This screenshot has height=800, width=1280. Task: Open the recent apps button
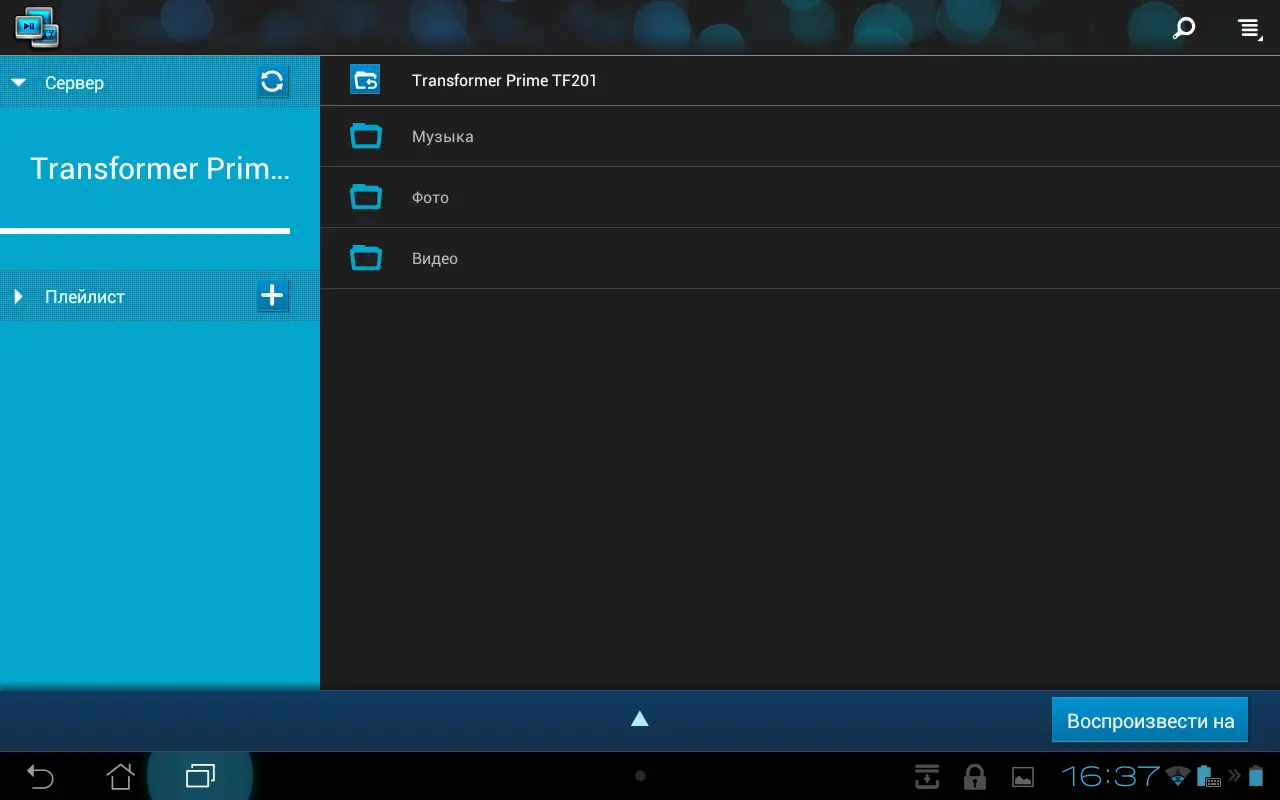point(200,776)
